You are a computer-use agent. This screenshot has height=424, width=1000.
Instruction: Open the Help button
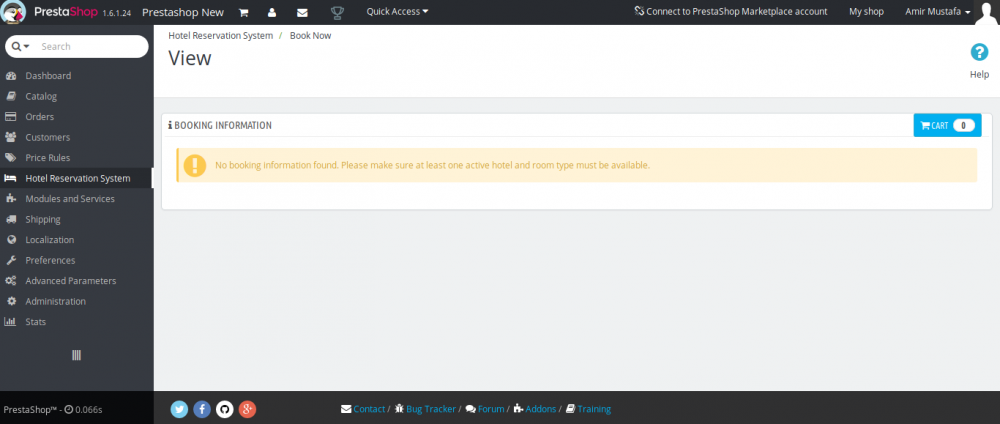[x=979, y=61]
